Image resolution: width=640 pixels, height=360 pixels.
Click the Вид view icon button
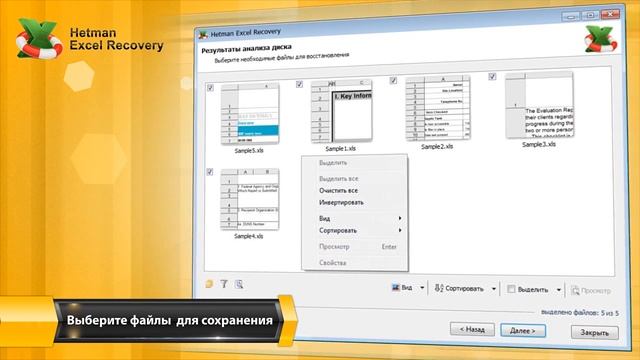pyautogui.click(x=402, y=287)
